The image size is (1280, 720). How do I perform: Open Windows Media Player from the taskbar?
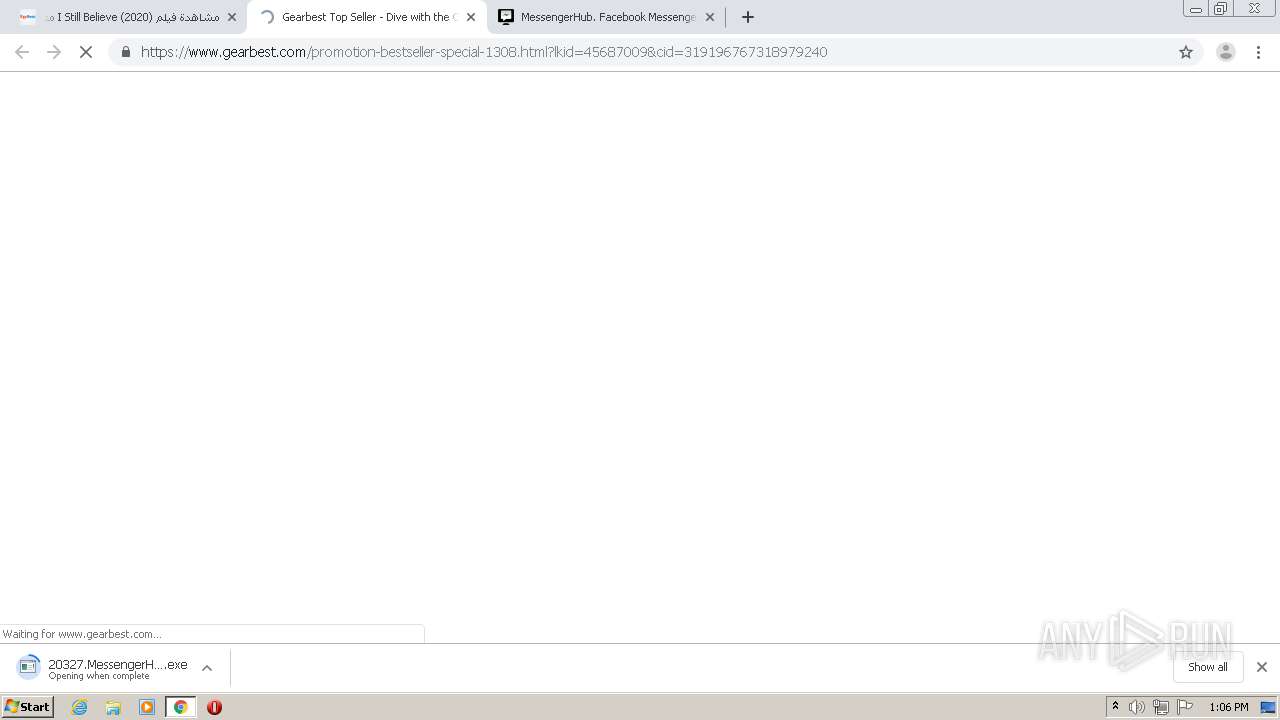(x=147, y=707)
